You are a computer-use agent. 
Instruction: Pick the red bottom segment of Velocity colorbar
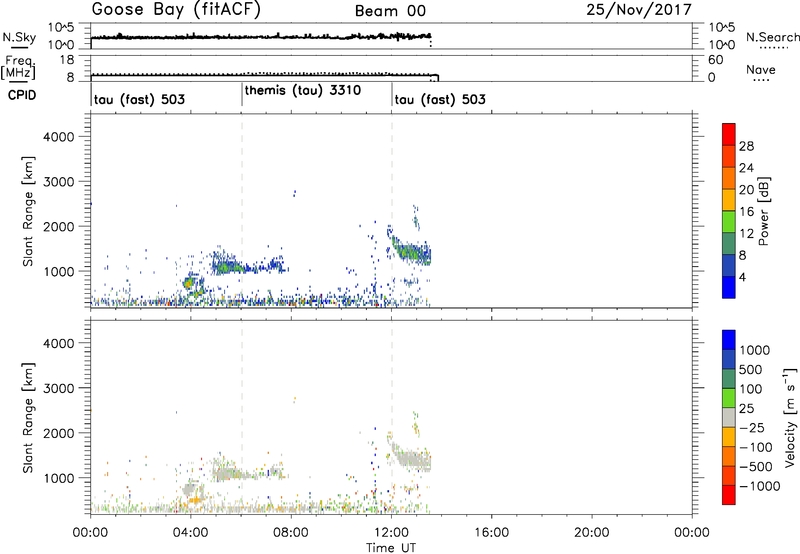729,495
